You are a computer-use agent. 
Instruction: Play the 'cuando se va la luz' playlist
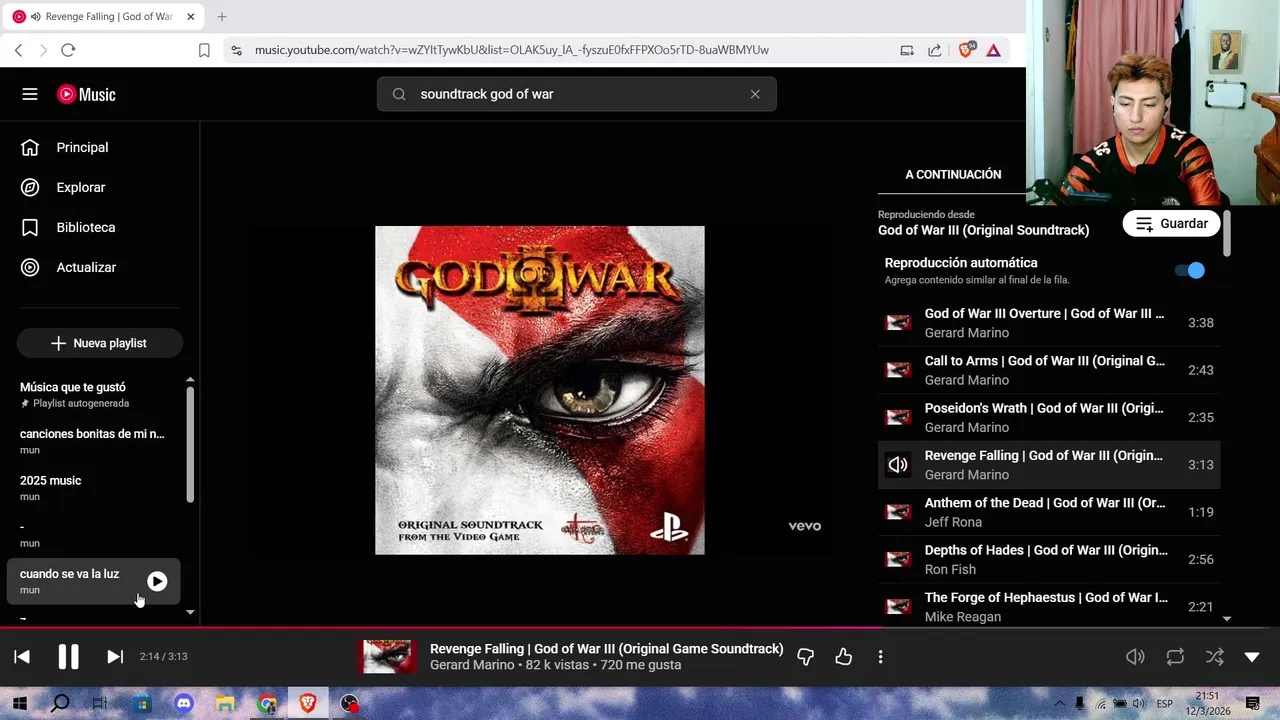coord(157,581)
